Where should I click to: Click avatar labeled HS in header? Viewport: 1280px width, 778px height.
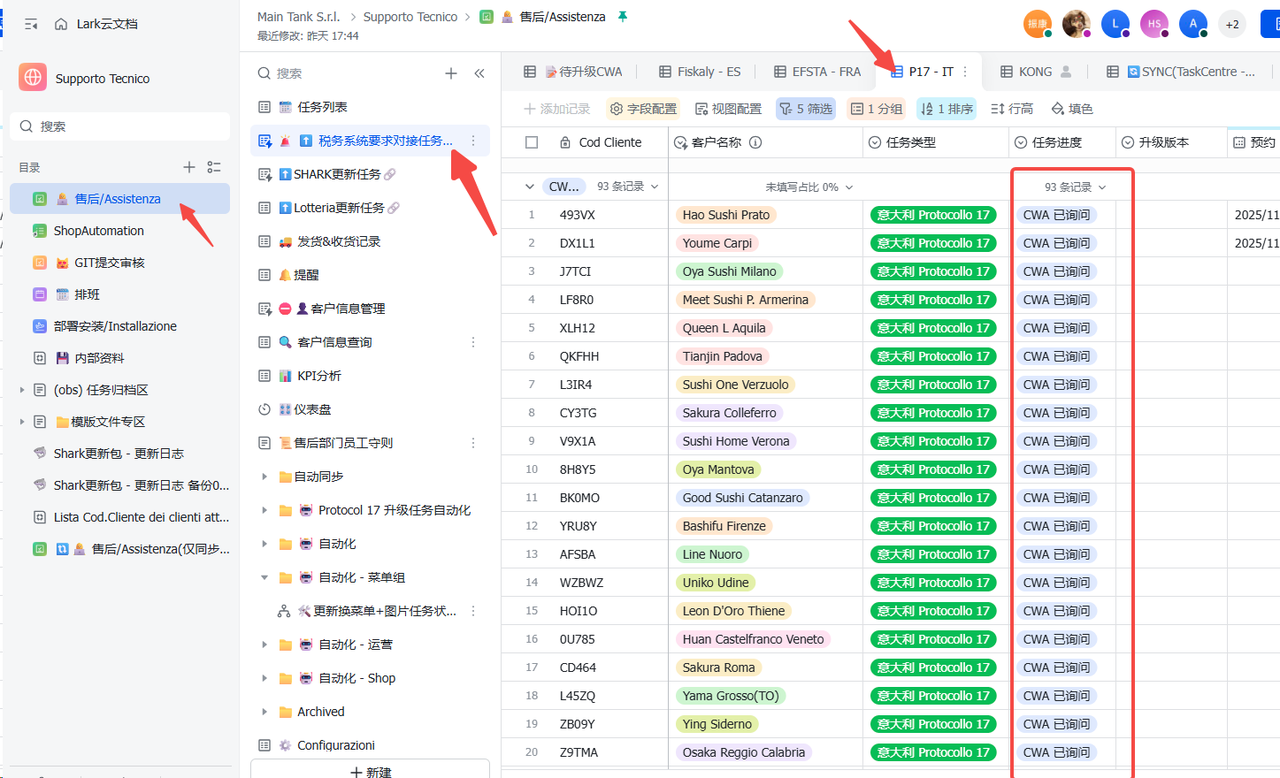tap(1154, 24)
